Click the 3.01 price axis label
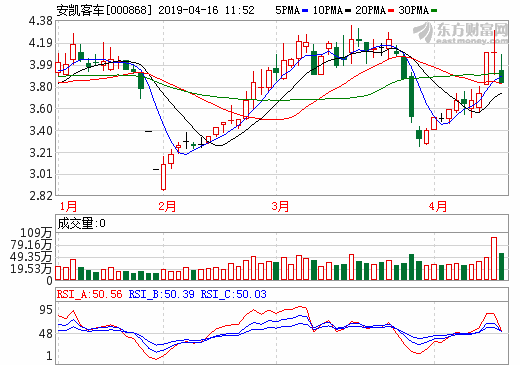Viewport: 520px width, 365px height. [x=41, y=174]
